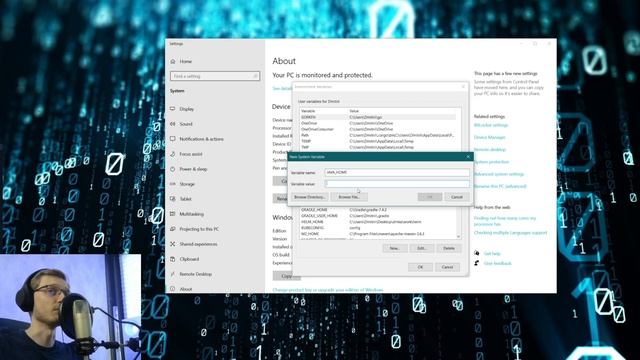Select the GOPATH user variable row
Viewport: 640px width, 360px height.
pos(378,117)
